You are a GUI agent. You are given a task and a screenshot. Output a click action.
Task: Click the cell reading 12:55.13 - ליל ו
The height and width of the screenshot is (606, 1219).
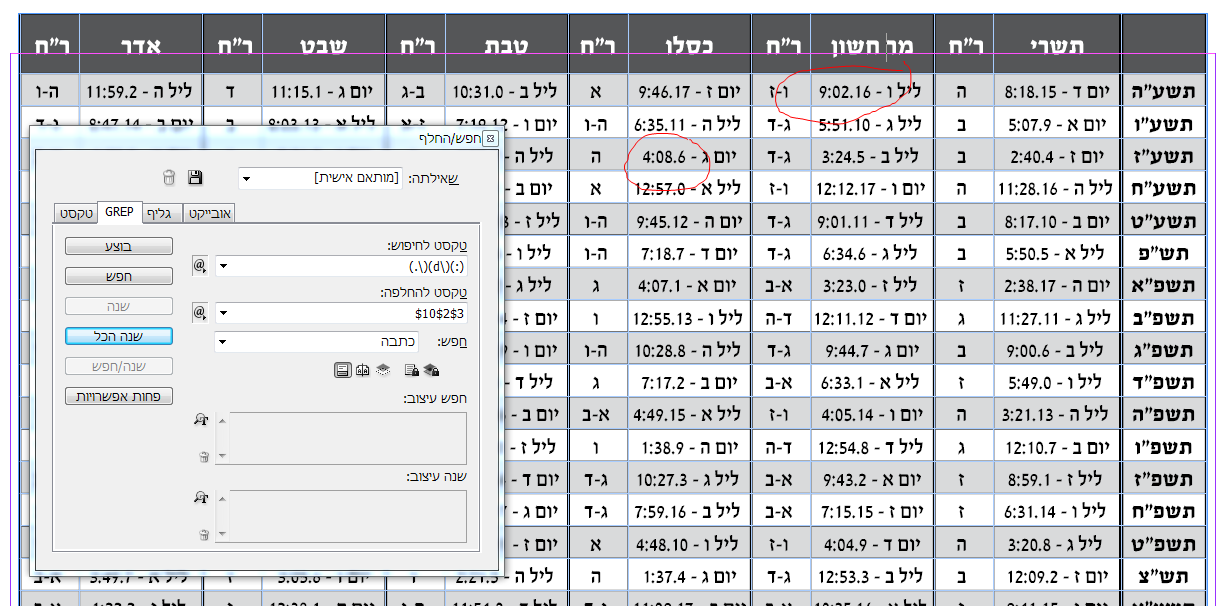[689, 317]
